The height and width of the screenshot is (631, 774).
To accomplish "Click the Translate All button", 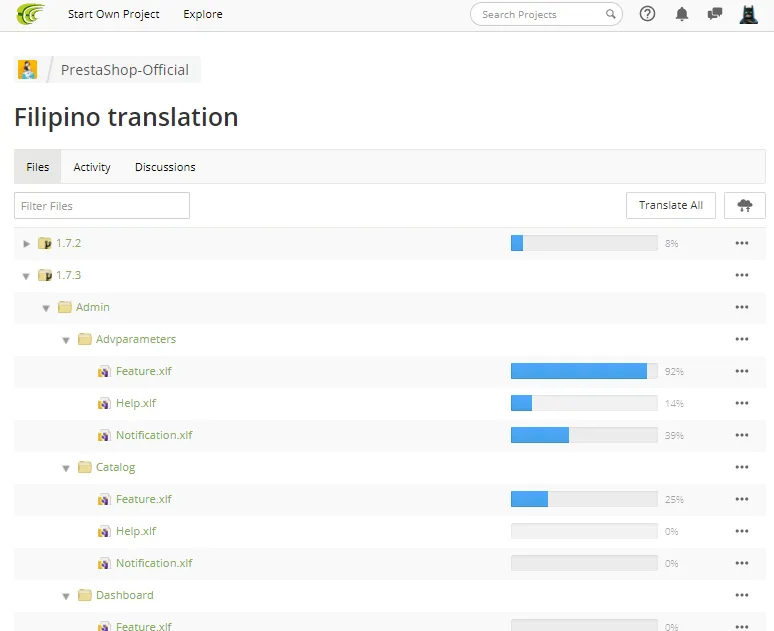I will click(670, 205).
